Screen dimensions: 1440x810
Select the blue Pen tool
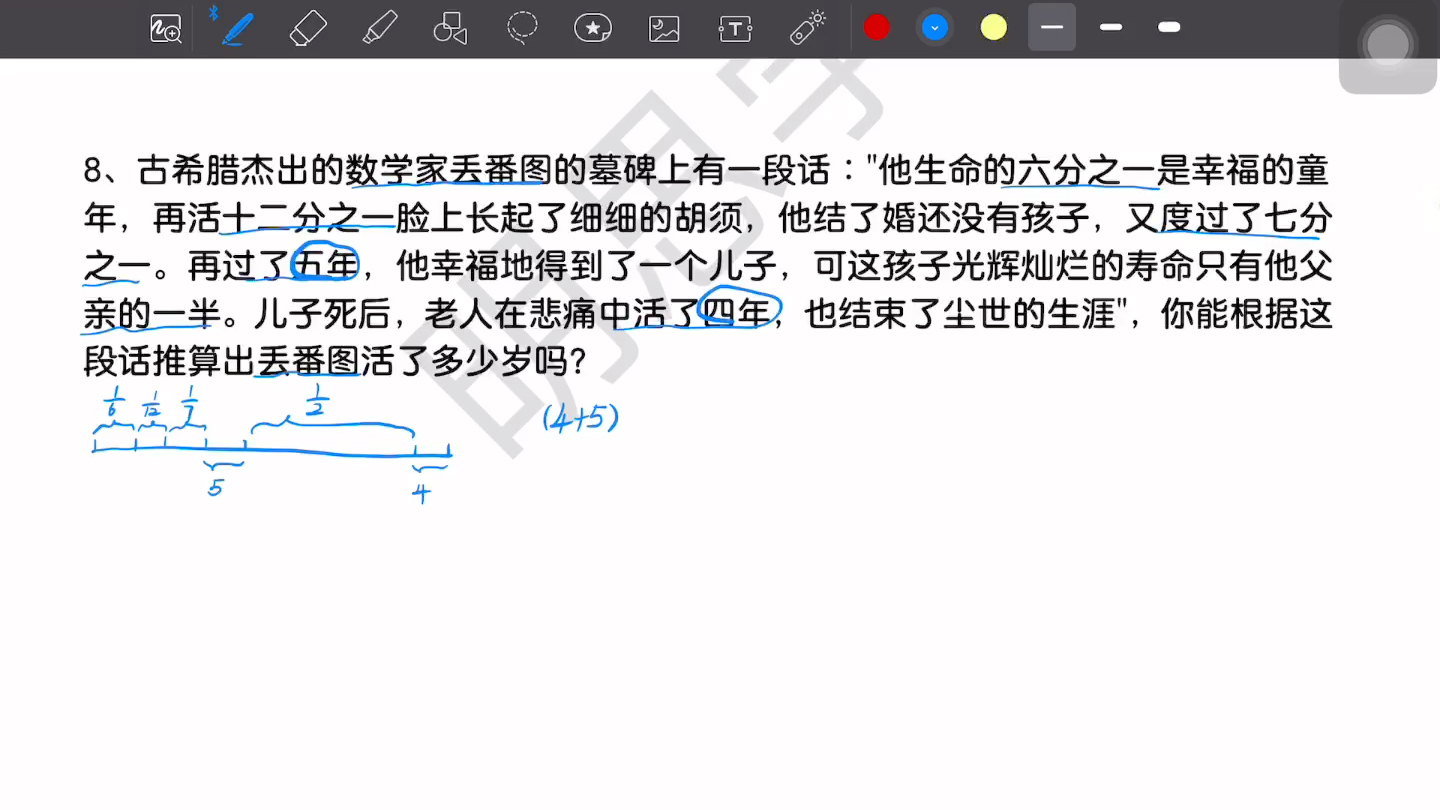click(x=237, y=28)
